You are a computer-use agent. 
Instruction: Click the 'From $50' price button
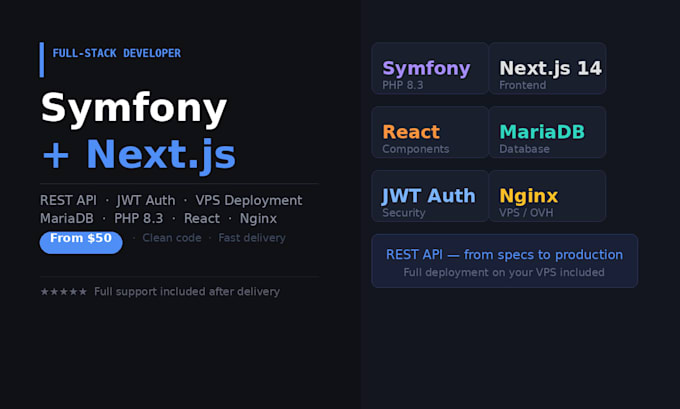pos(81,242)
